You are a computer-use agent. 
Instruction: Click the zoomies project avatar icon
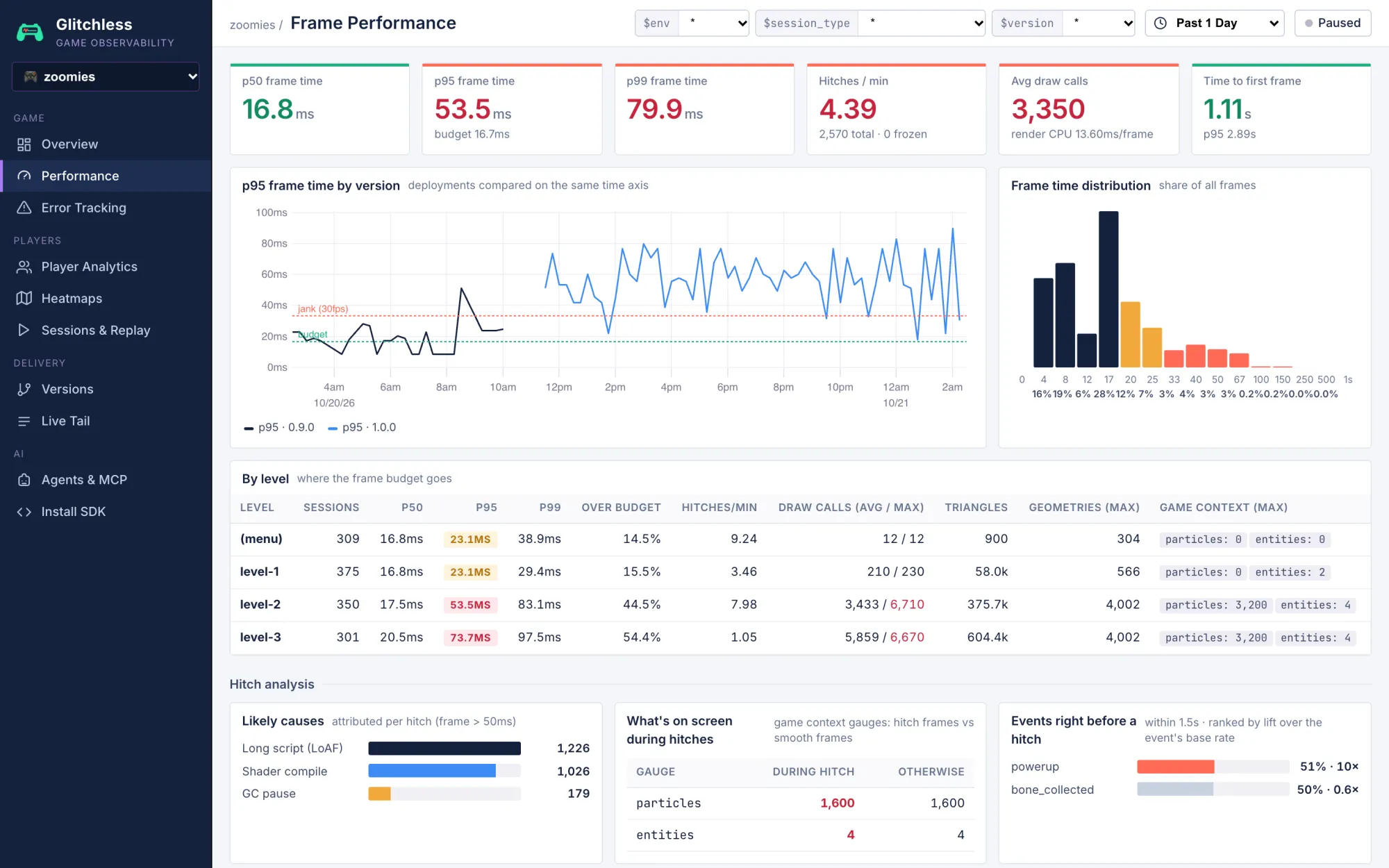click(x=31, y=76)
